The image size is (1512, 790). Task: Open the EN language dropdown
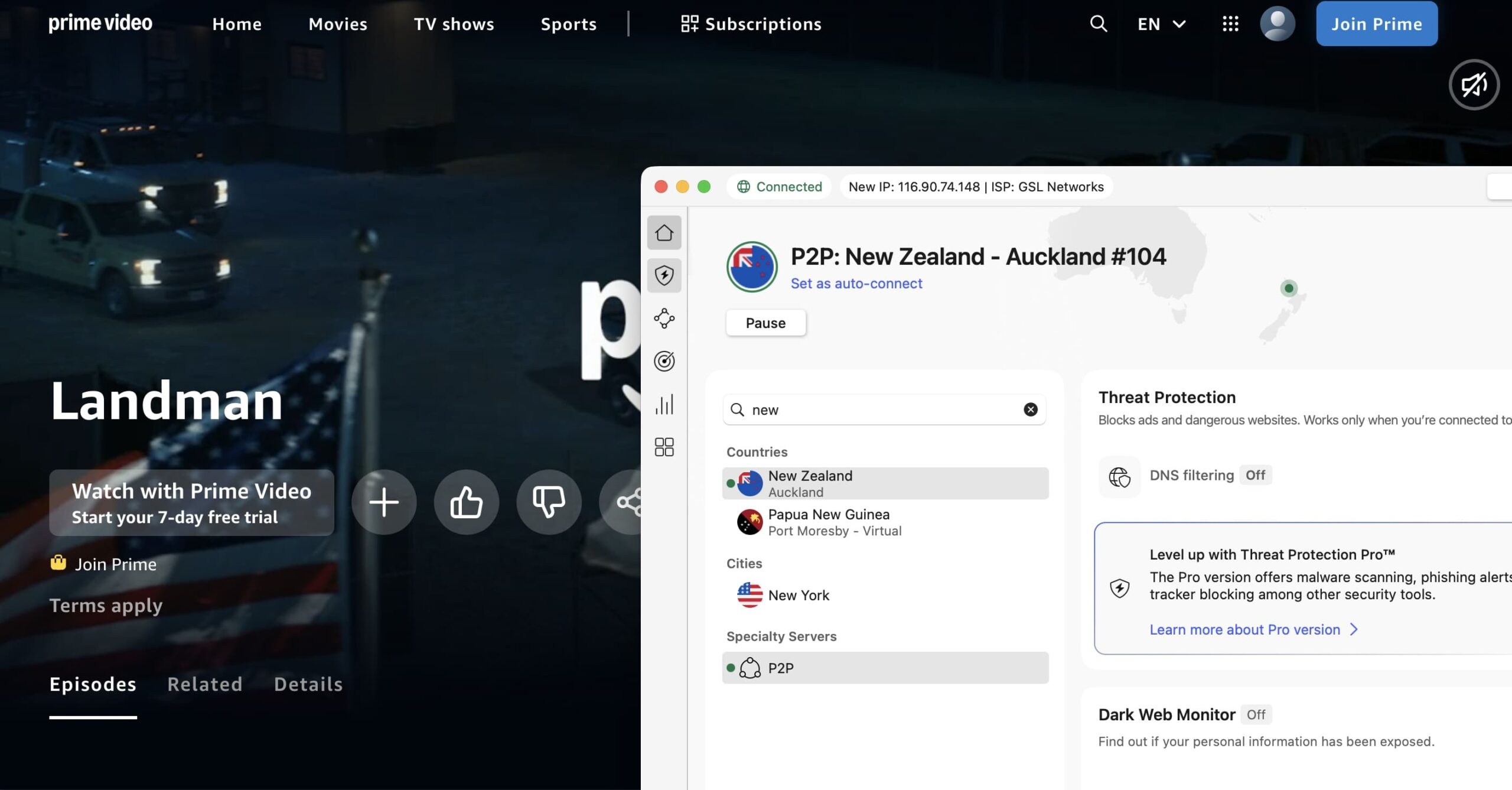point(1161,24)
